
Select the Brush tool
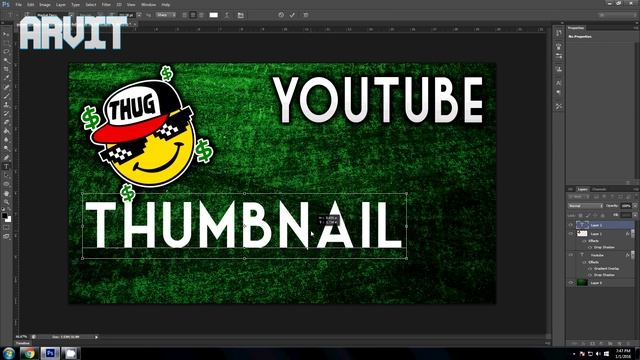point(6,96)
